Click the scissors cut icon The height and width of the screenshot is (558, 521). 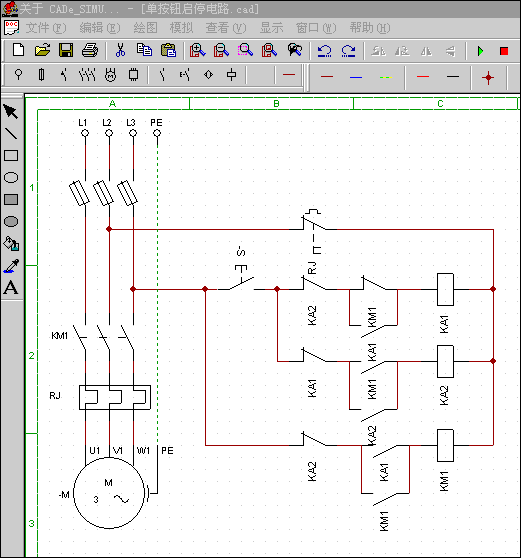point(120,50)
